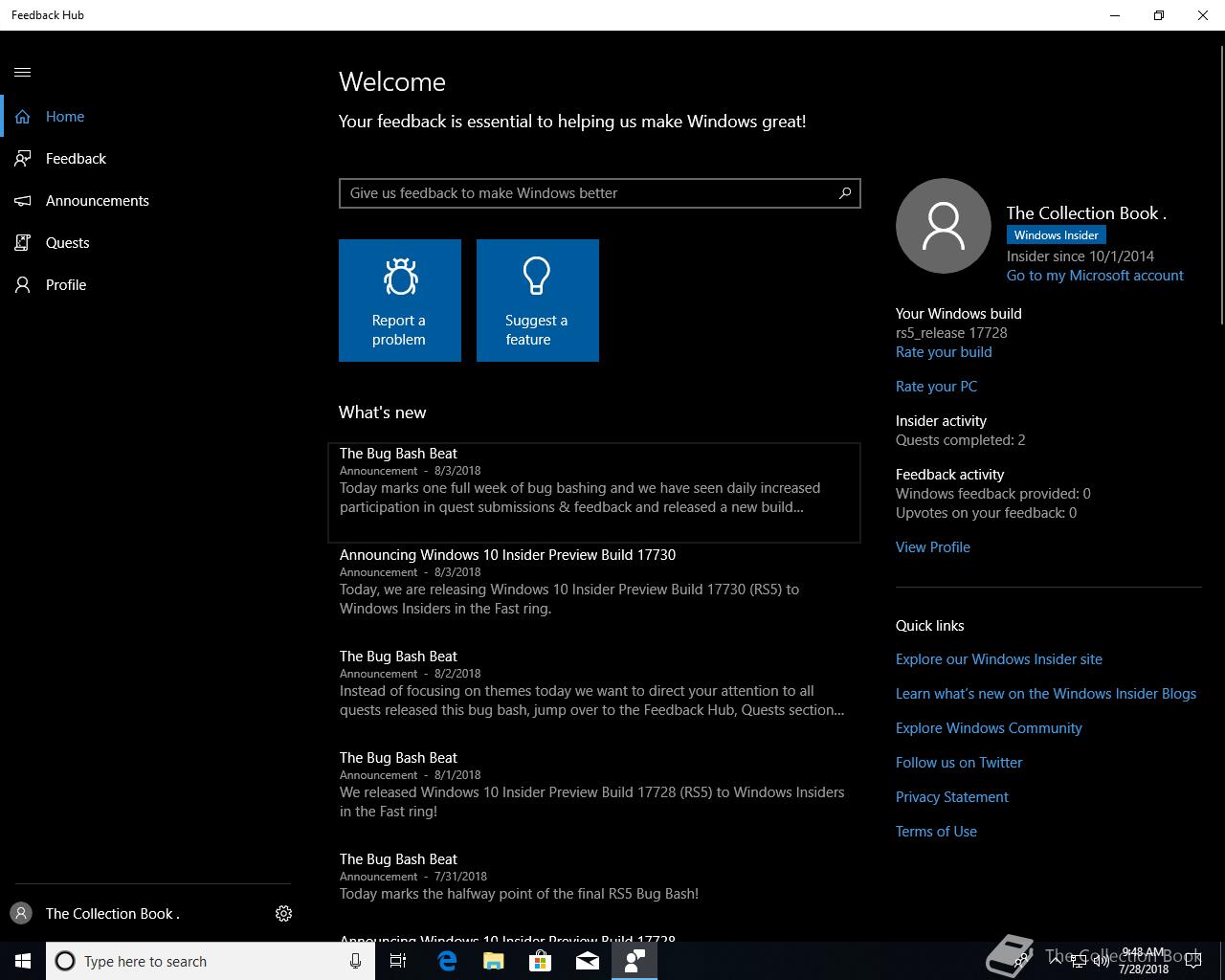Open Mail app from taskbar
Screen dimensions: 1225x980
[588, 961]
